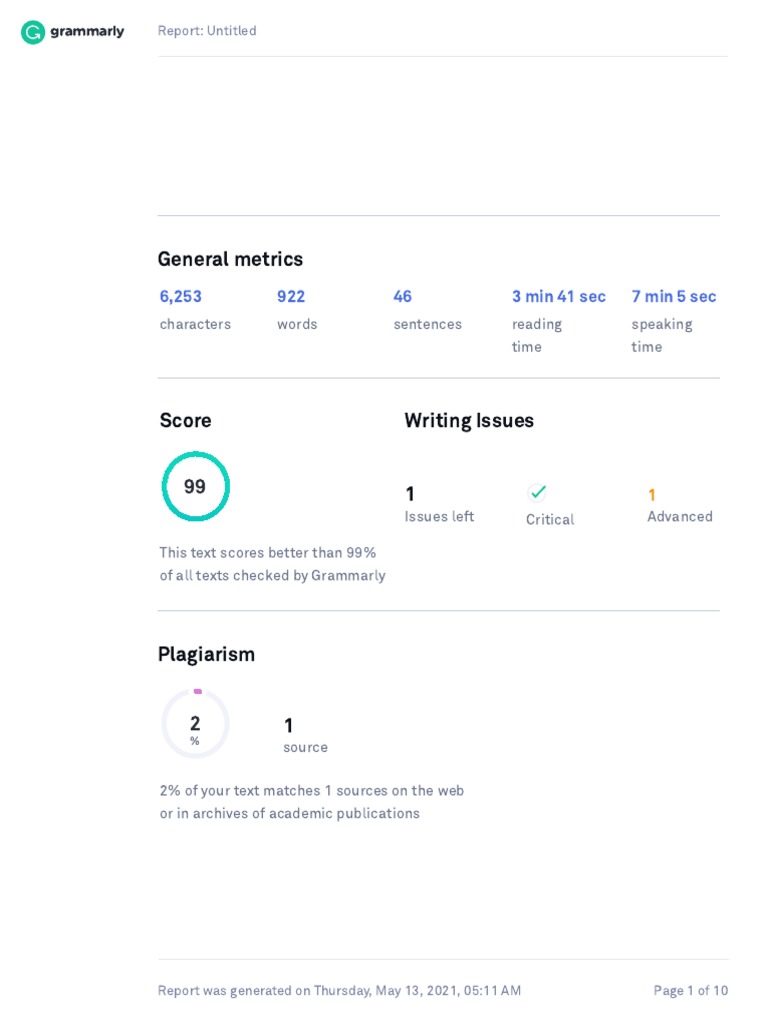
Task: Click the green Critical checkmark icon
Action: [x=538, y=492]
